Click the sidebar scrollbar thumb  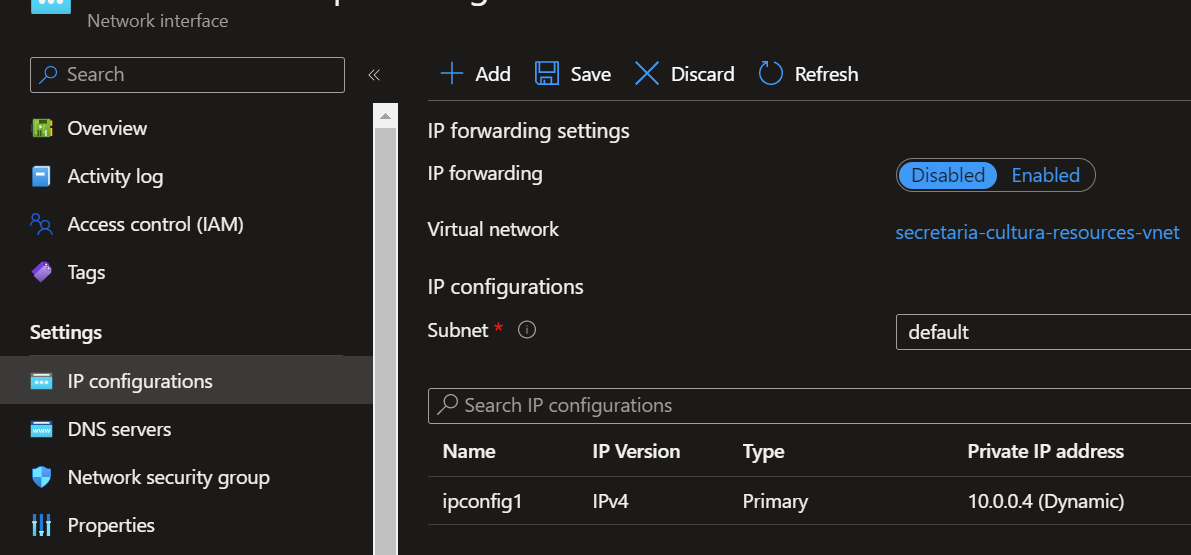coord(385,342)
